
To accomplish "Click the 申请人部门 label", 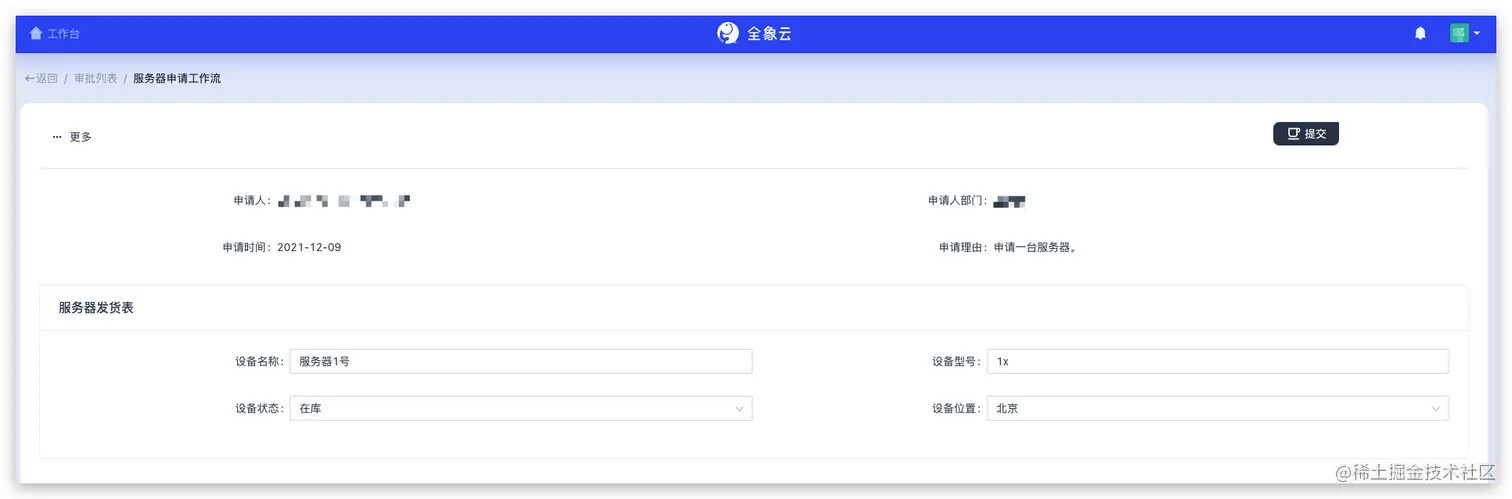I will pos(957,201).
